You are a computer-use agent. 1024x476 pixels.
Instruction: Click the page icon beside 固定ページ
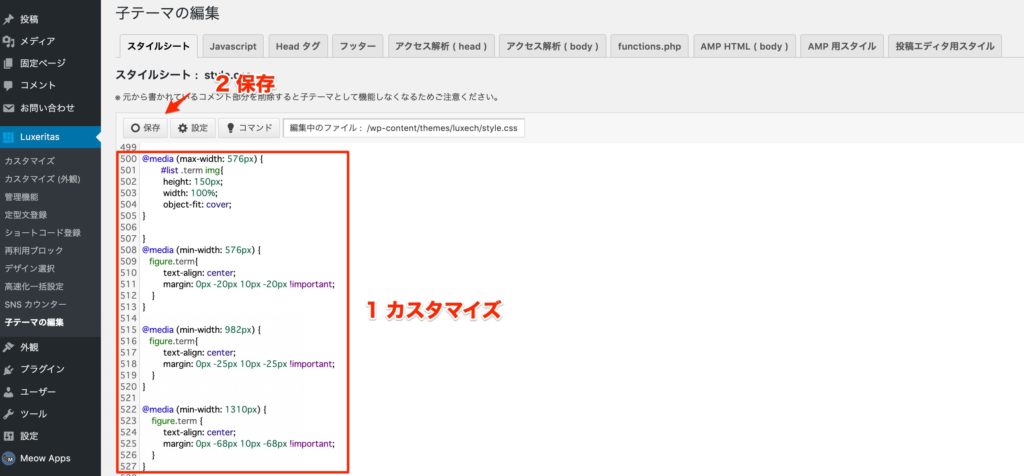[x=8, y=63]
